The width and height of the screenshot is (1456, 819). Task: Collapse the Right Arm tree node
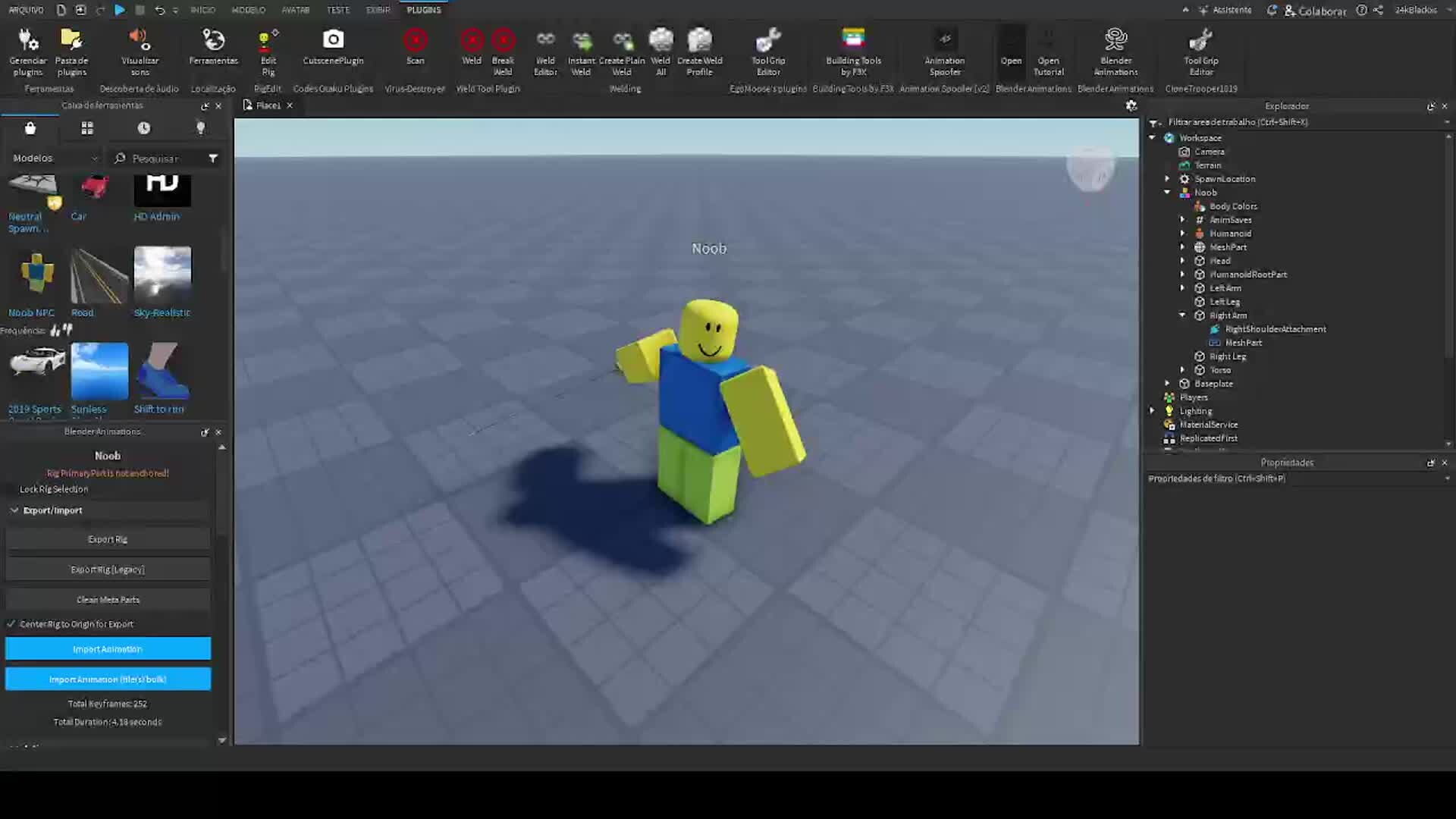pyautogui.click(x=1182, y=315)
